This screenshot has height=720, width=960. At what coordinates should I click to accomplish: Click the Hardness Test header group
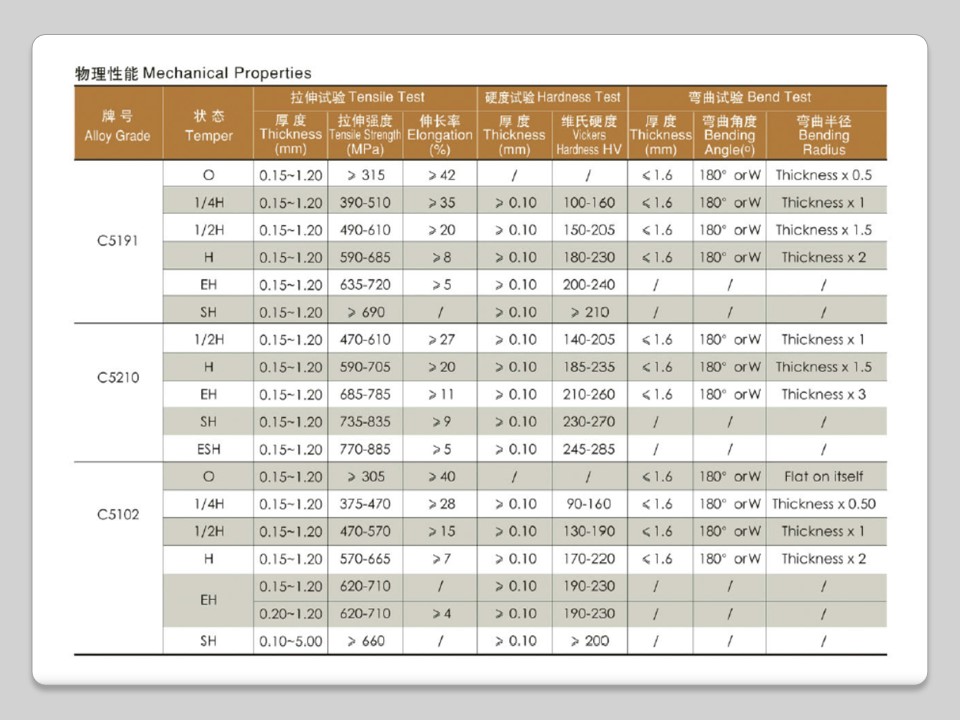(552, 97)
